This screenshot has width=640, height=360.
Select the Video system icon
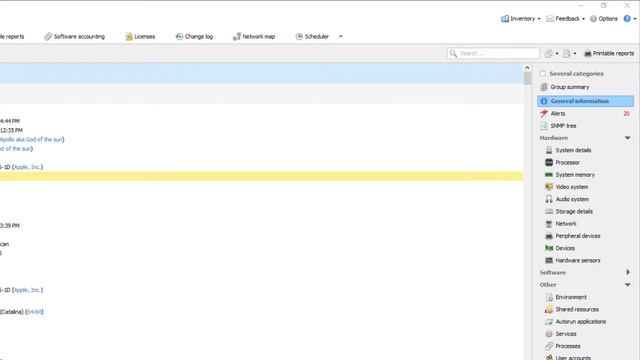pyautogui.click(x=549, y=187)
